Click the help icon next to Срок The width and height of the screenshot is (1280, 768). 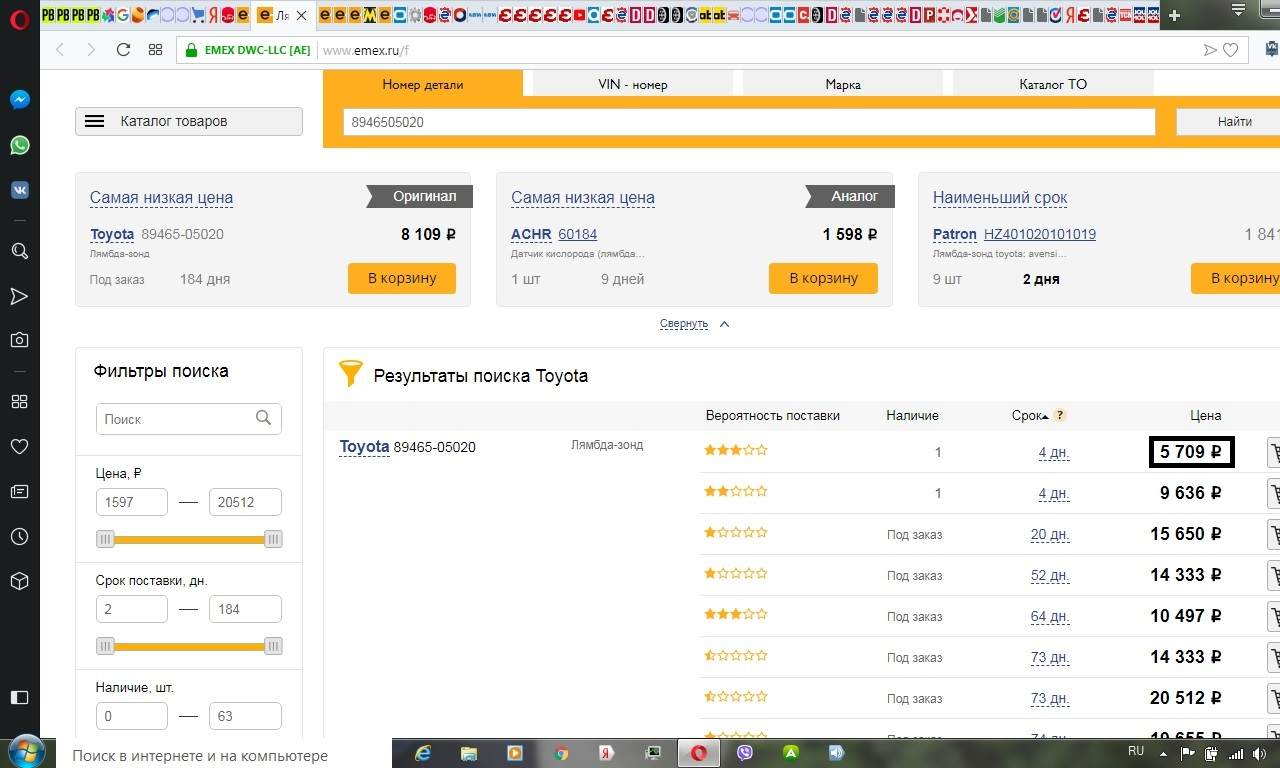tap(1060, 416)
